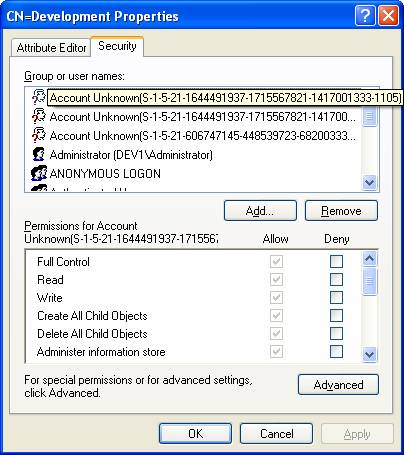
Task: Switch to the Attribute Editor tab
Action: click(51, 48)
